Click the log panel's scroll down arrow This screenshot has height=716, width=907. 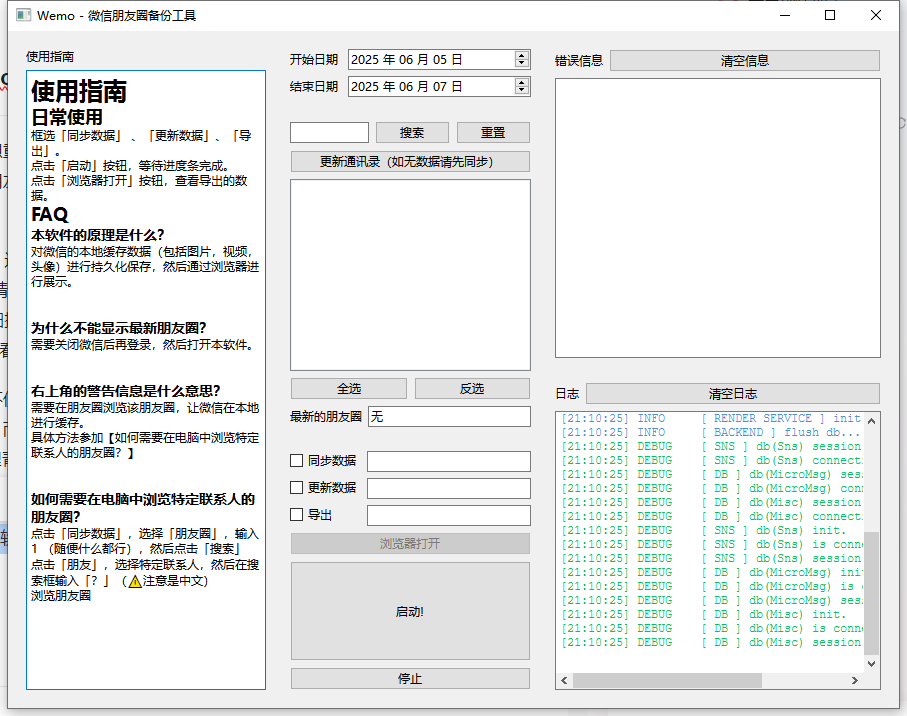point(872,664)
